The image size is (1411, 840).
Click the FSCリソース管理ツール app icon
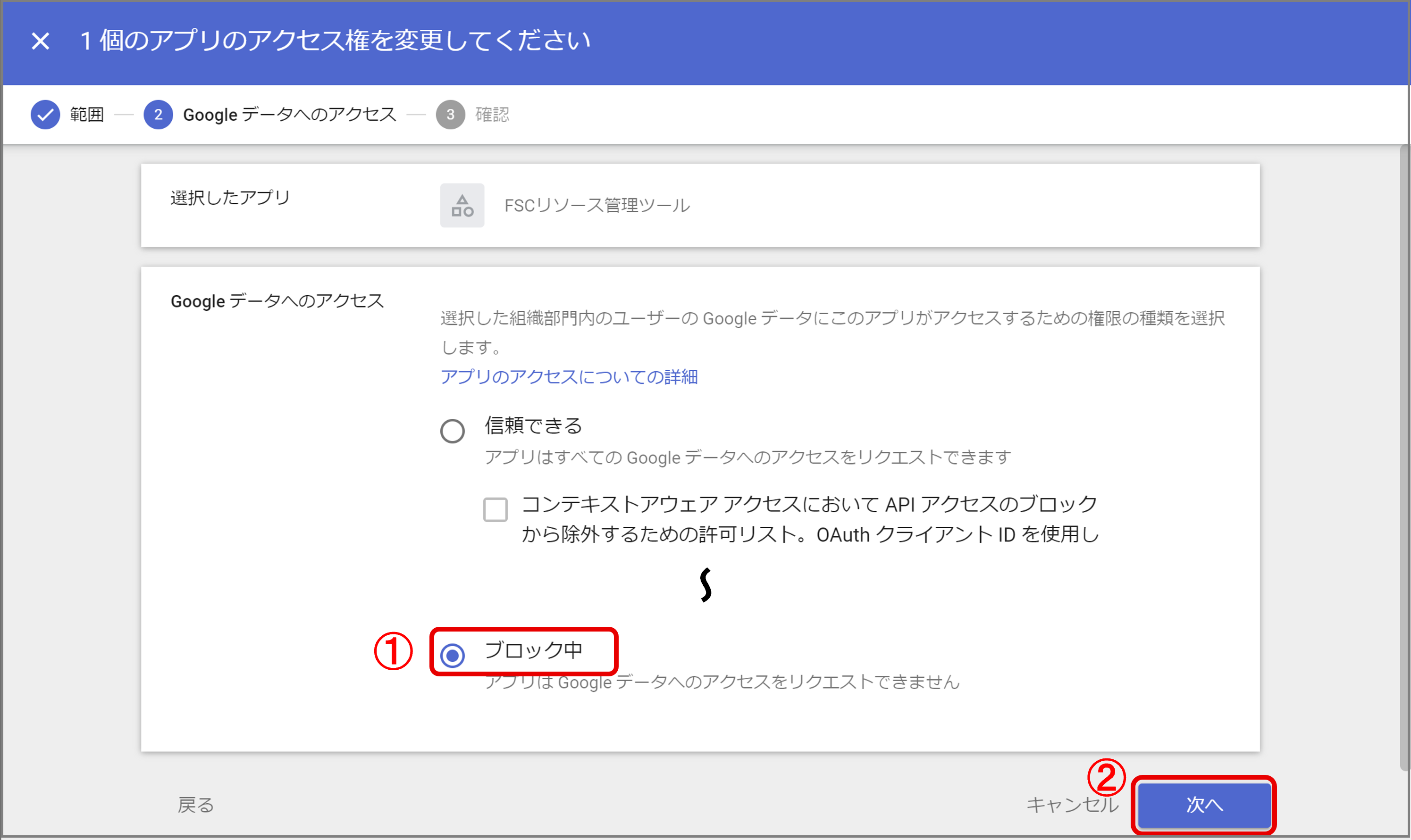click(x=462, y=206)
